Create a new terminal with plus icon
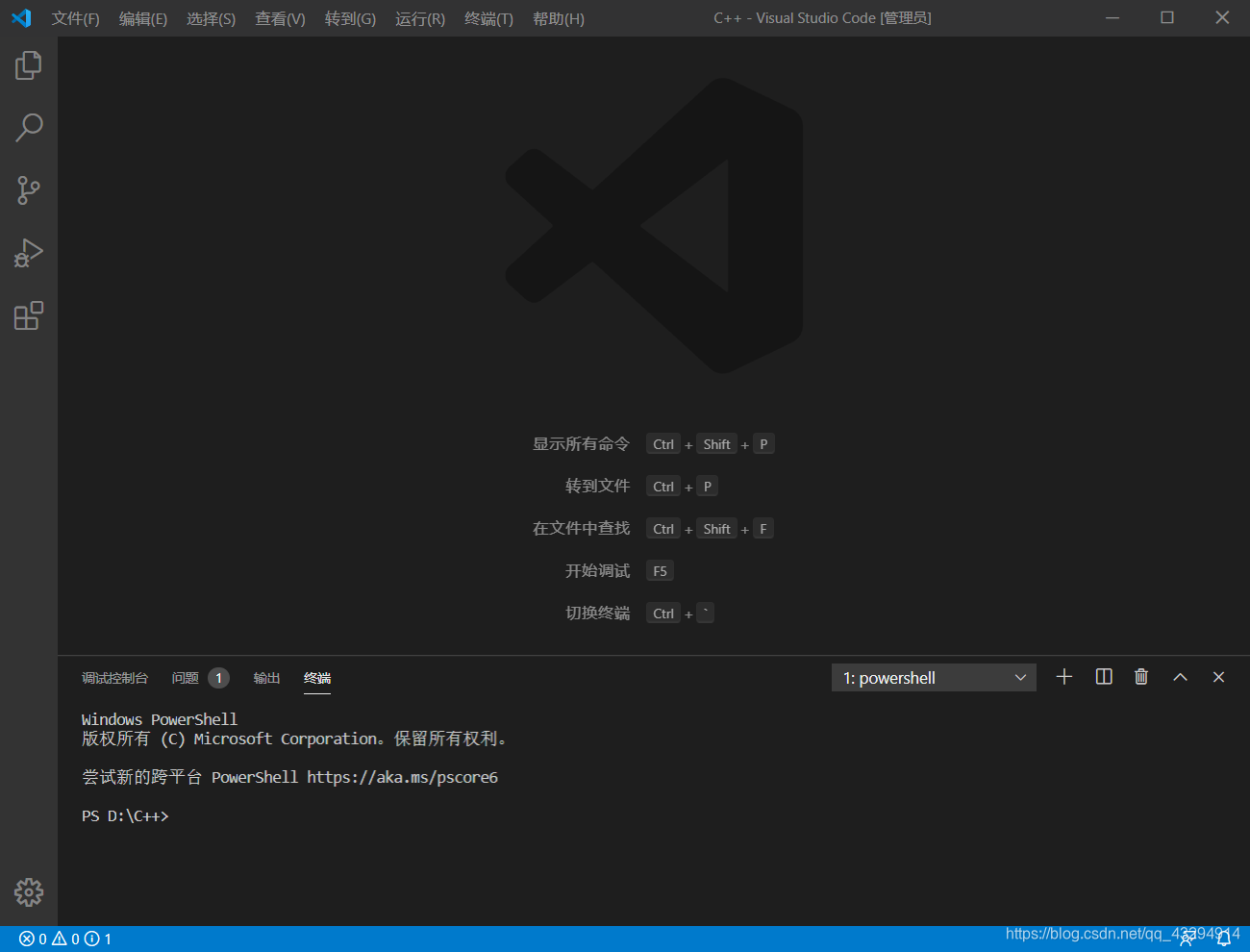1250x952 pixels. coord(1064,677)
